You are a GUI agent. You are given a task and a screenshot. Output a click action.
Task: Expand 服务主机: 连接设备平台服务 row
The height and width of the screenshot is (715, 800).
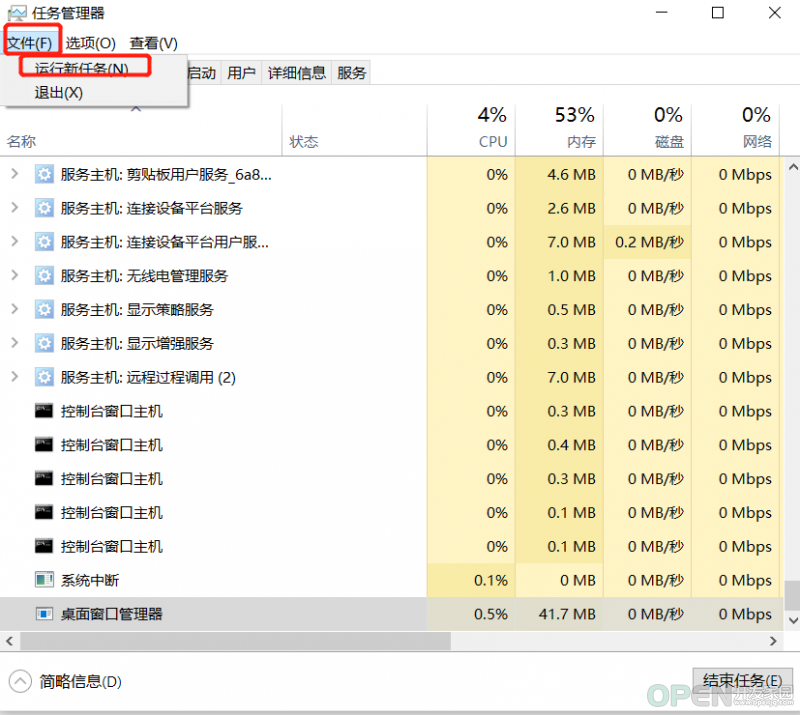tap(15, 208)
